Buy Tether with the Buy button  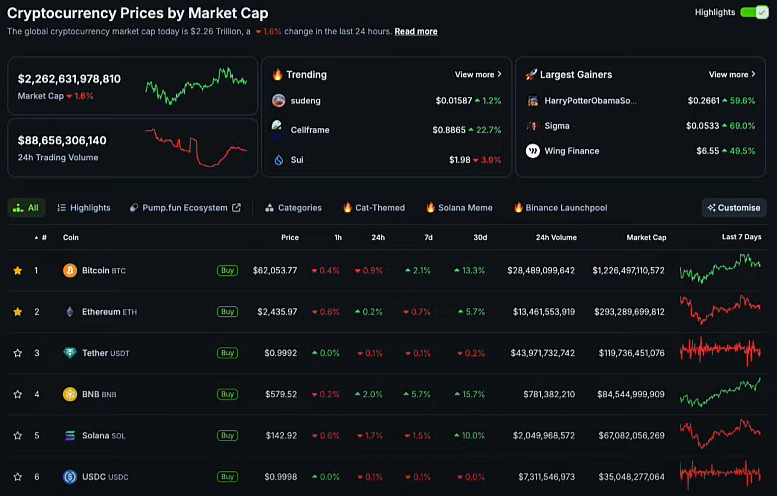227,353
